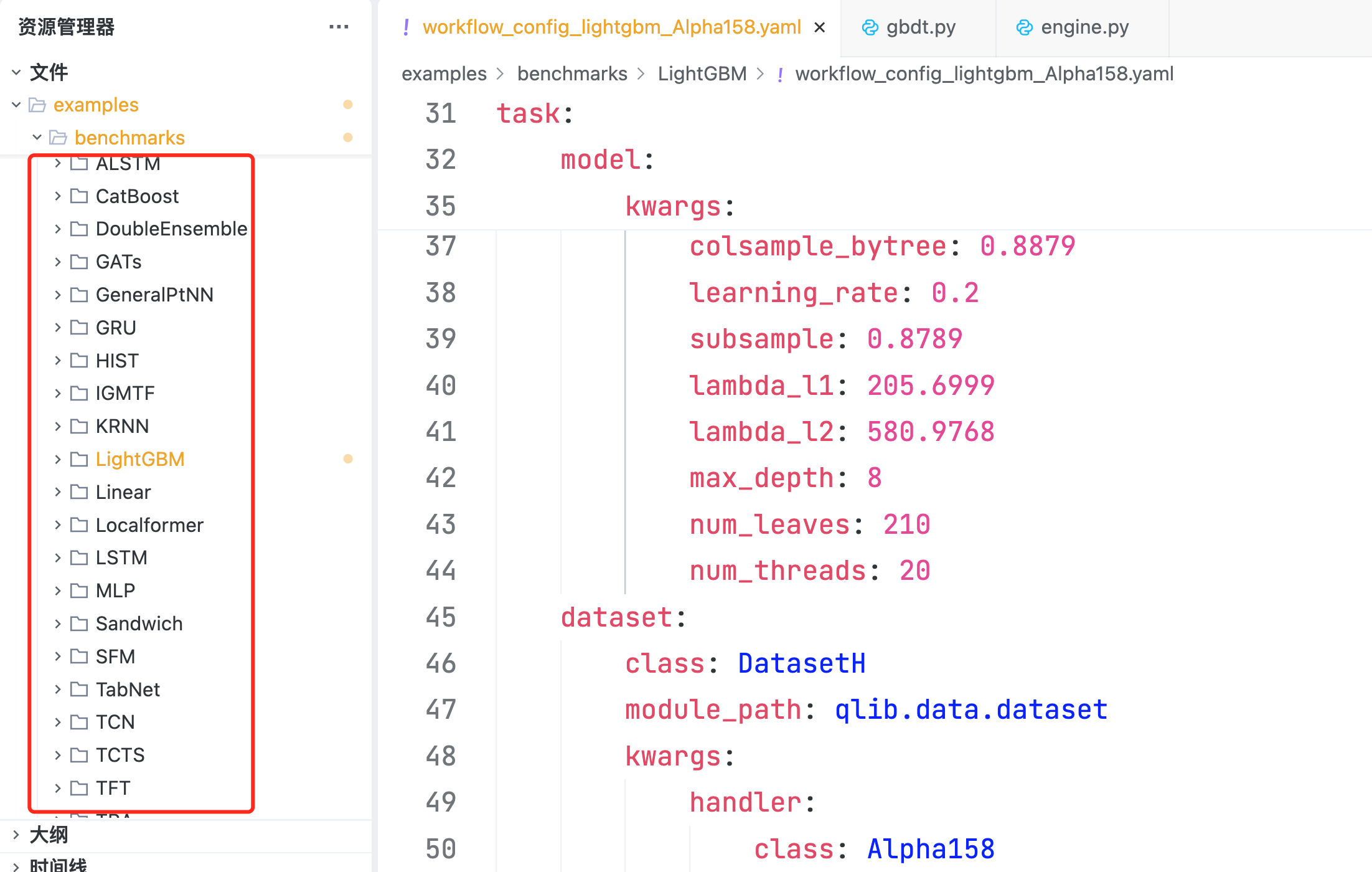Expand the 大纲 outline section
The width and height of the screenshot is (1372, 872).
(x=16, y=835)
